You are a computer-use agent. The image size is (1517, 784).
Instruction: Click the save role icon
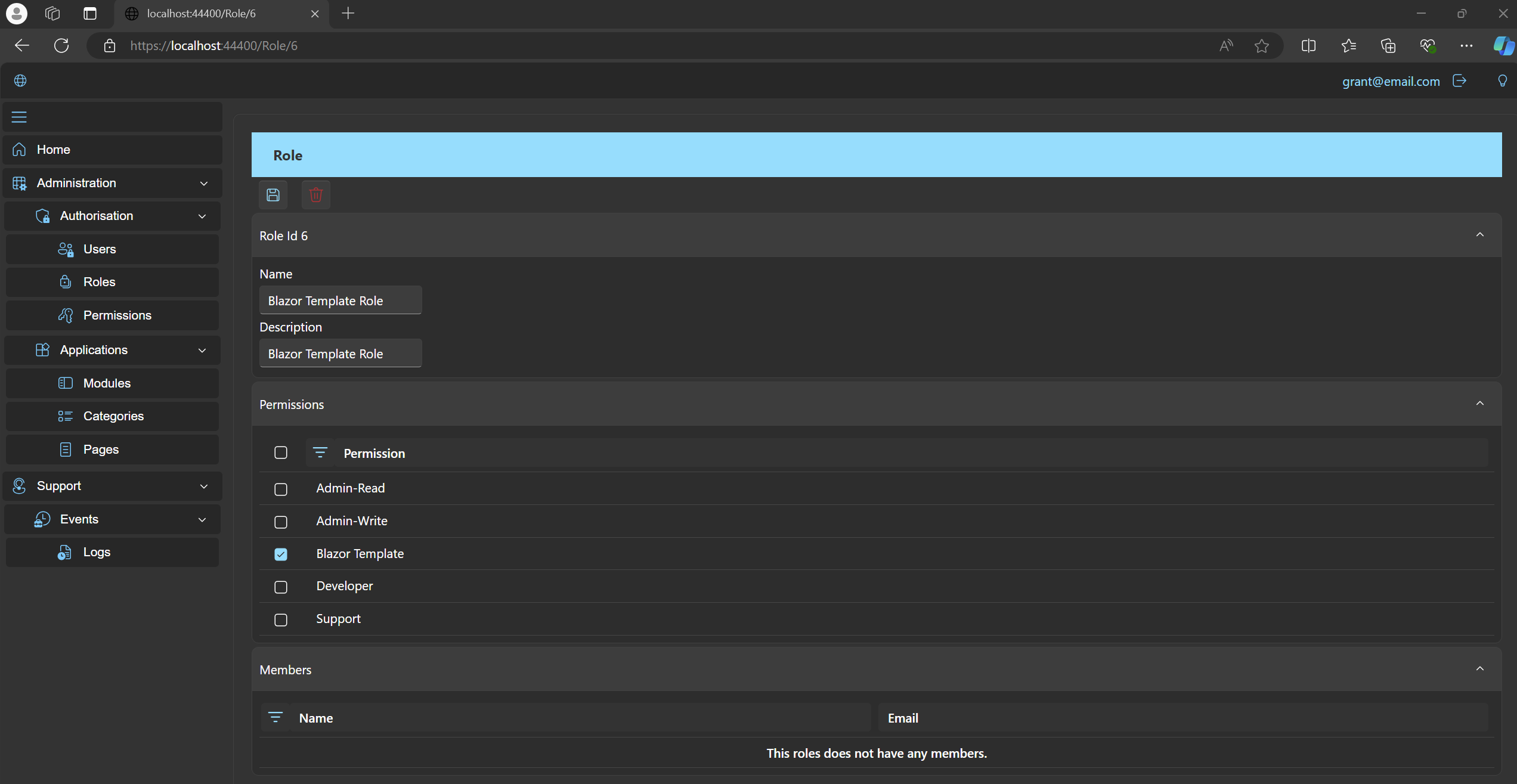coord(273,195)
